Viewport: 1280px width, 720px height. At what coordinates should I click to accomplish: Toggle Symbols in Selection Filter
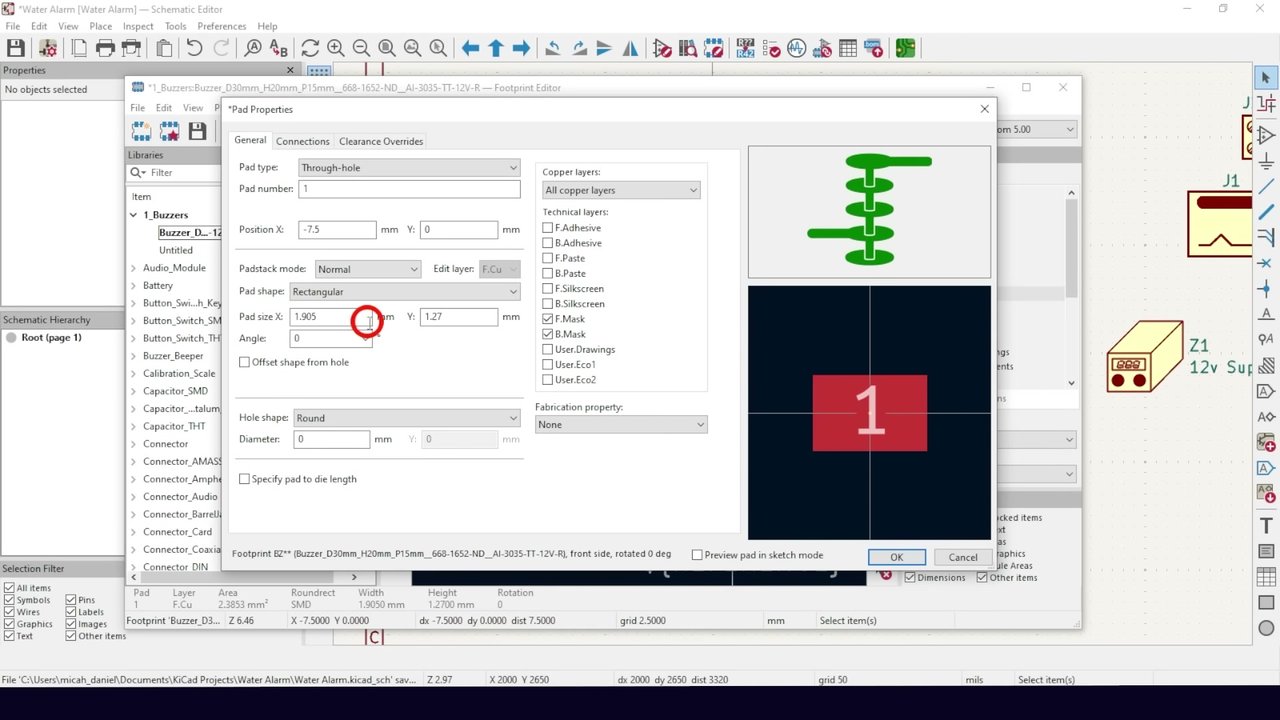(x=9, y=600)
